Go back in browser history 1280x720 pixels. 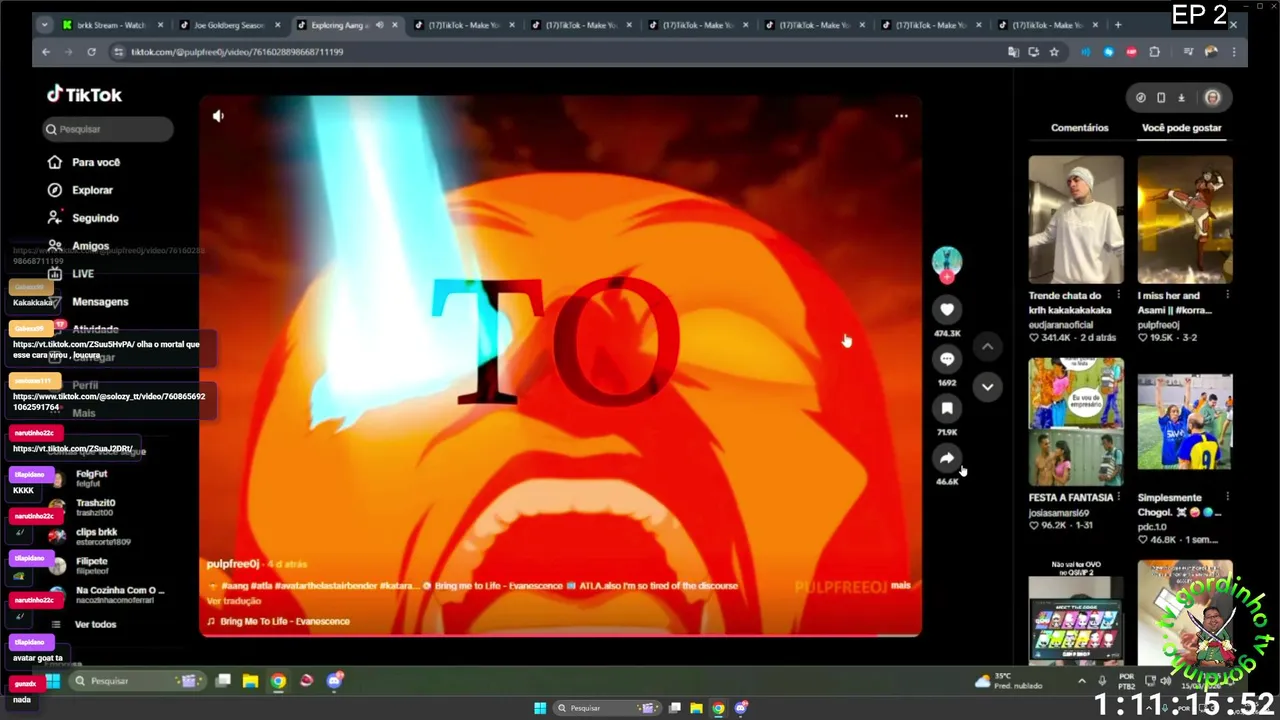(45, 52)
